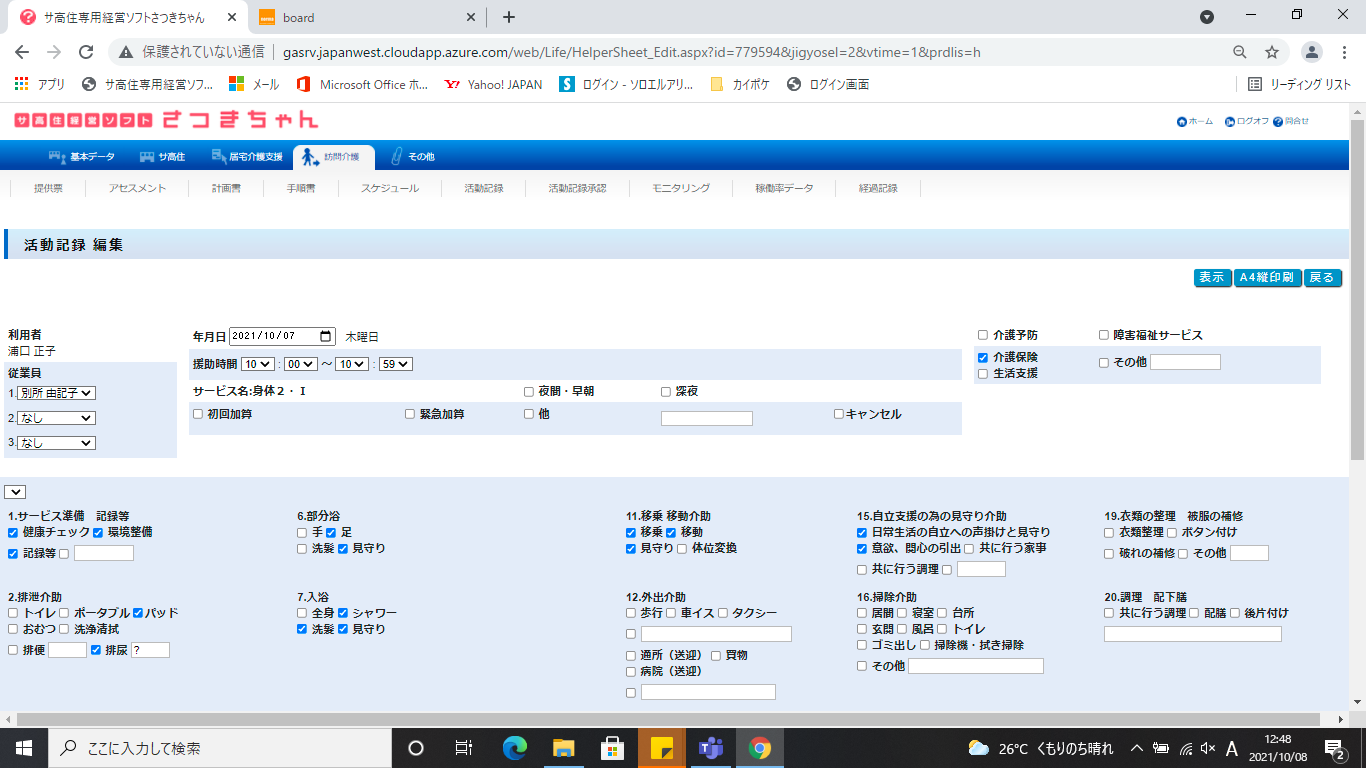
Task: Uncheck the 健康チェック checkbox
Action: coord(13,533)
